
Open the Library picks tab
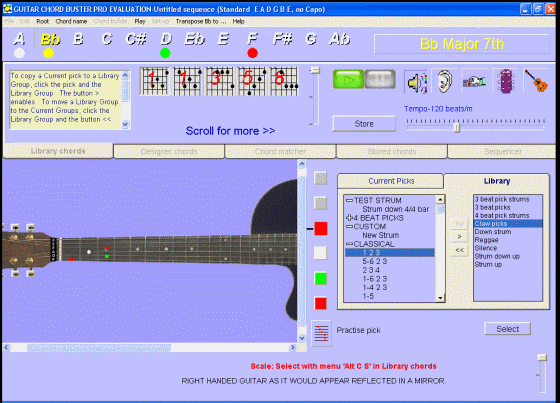click(x=497, y=181)
